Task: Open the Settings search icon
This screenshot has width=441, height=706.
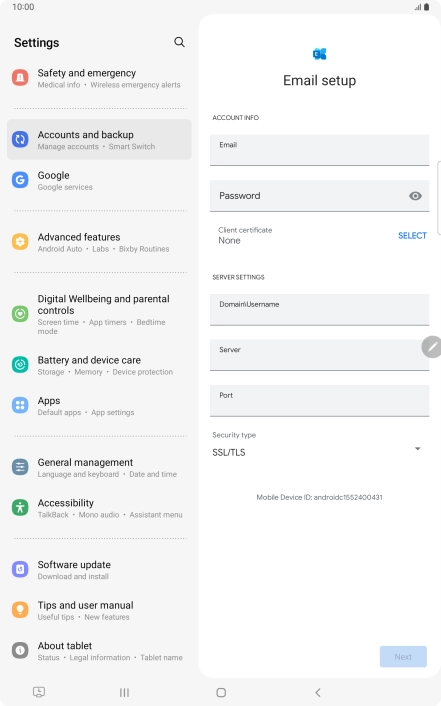Action: (x=179, y=42)
